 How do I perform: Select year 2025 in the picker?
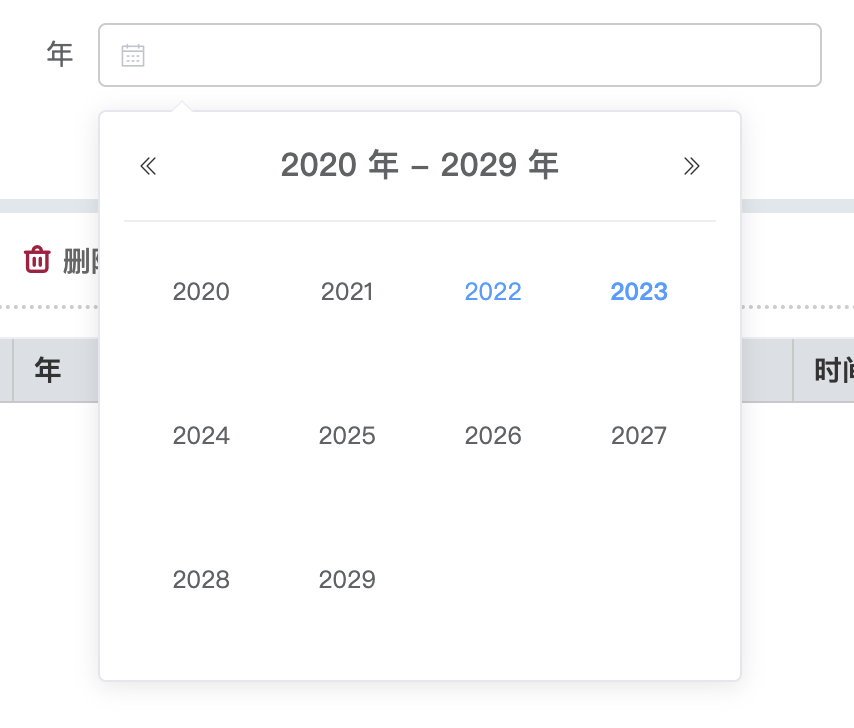pos(347,436)
